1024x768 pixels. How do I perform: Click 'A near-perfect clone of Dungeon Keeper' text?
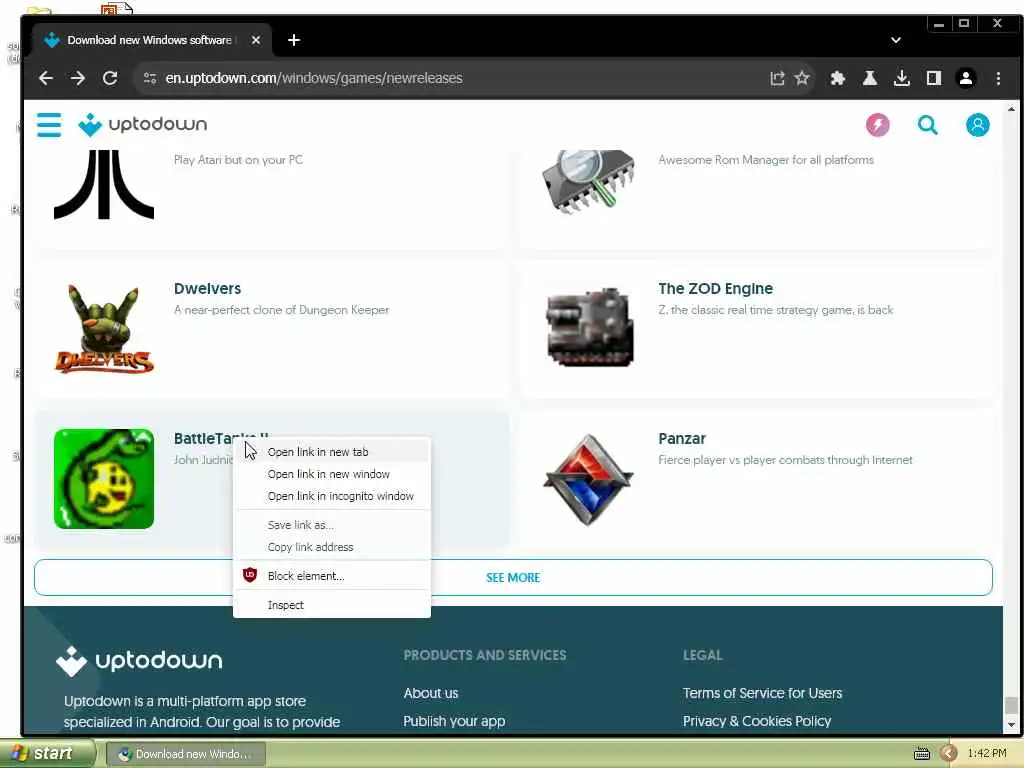[281, 310]
